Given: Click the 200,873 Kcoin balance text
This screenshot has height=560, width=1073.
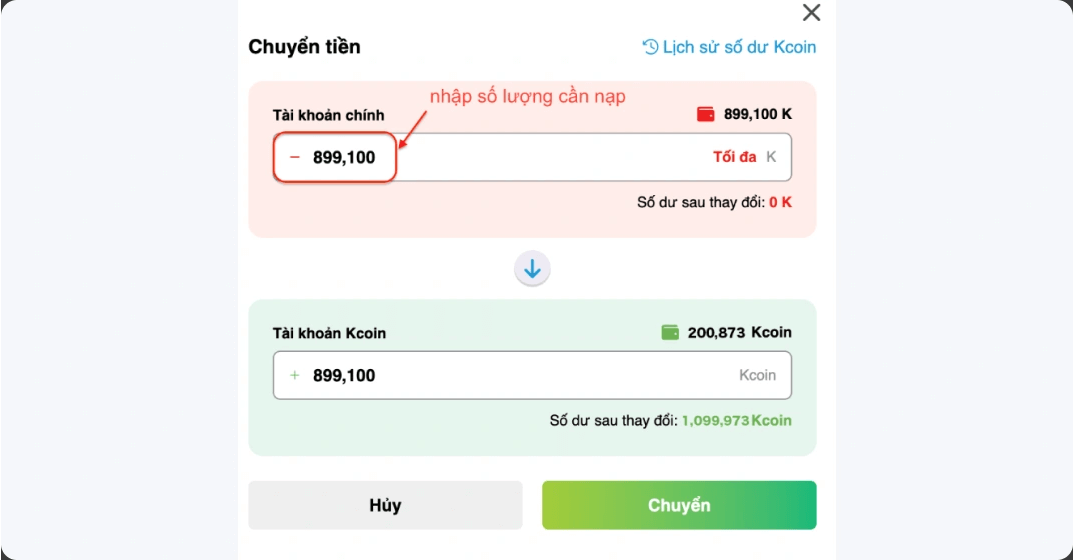Looking at the screenshot, I should pos(740,332).
